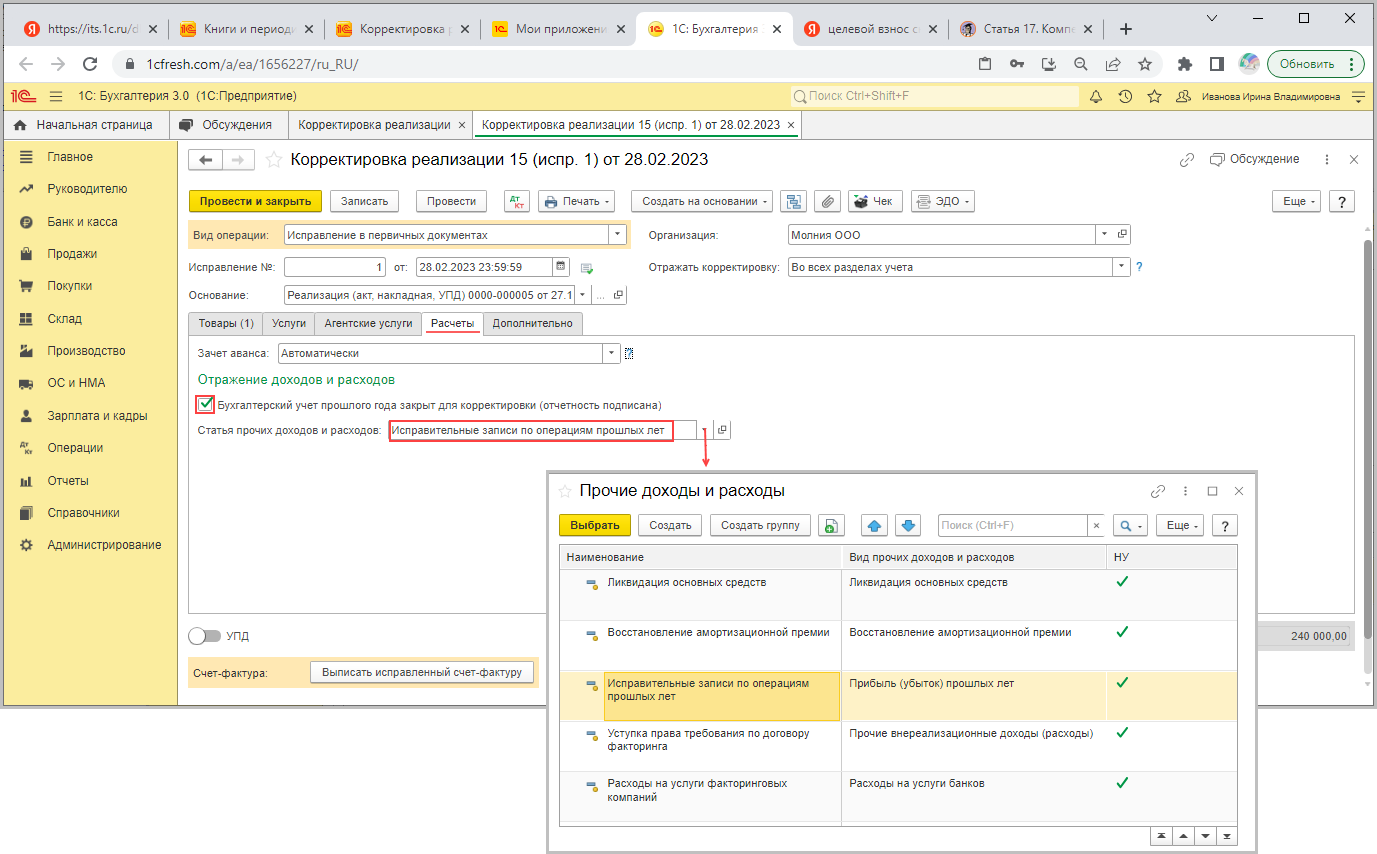Click Выбрать in Прочие доходы dialog

(595, 525)
